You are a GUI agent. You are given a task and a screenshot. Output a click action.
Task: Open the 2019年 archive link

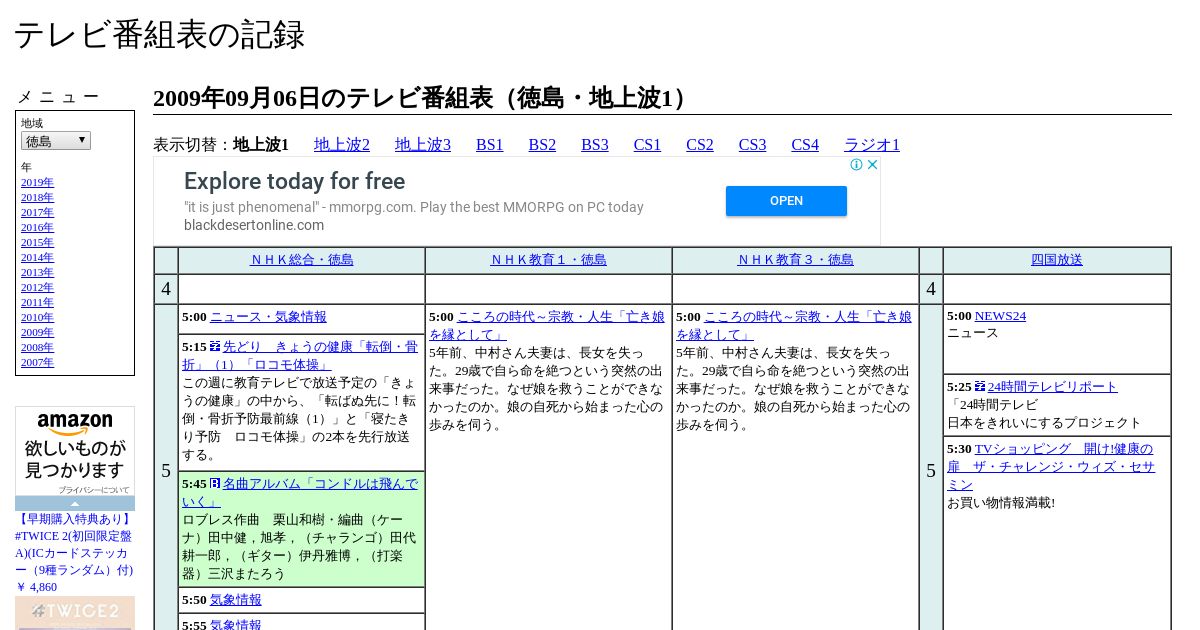pyautogui.click(x=37, y=183)
